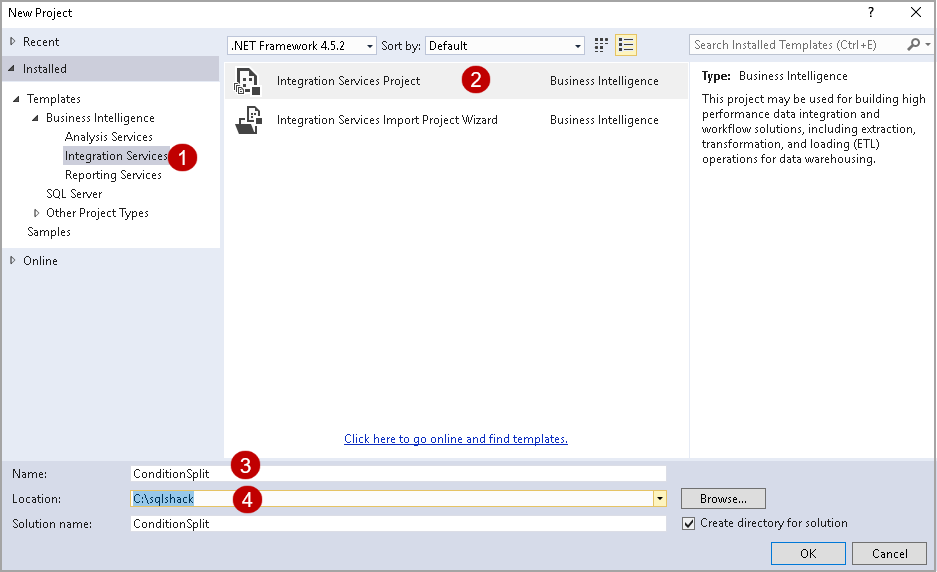Select SQL Server template category
The width and height of the screenshot is (937, 572).
coord(74,194)
